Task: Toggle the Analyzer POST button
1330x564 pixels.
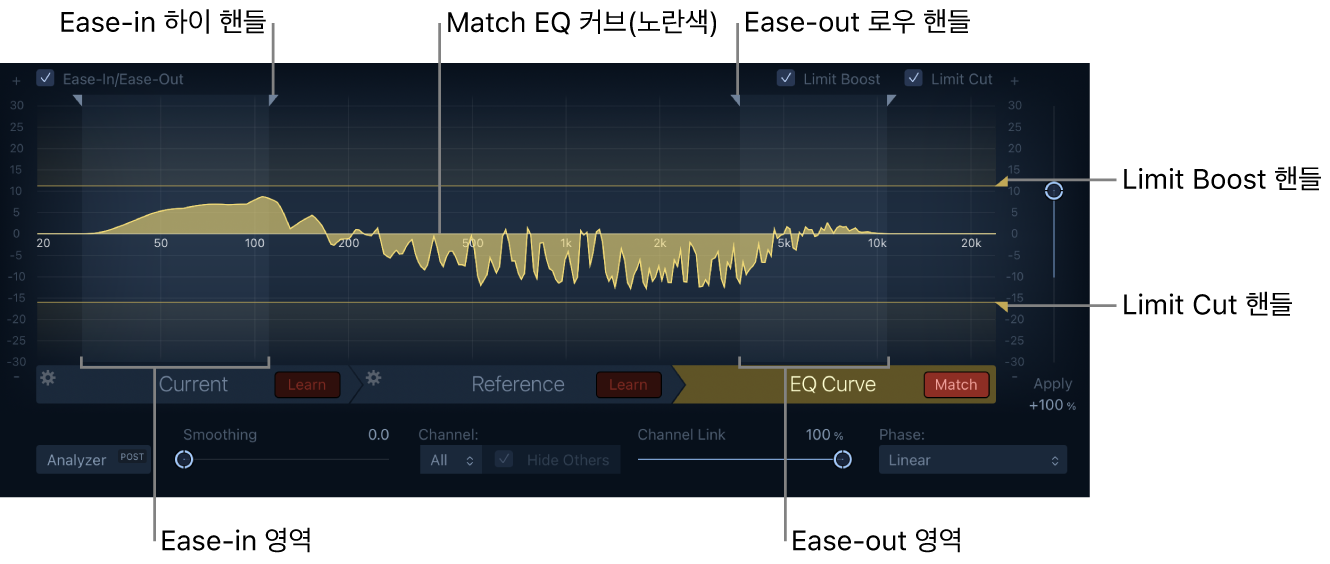Action: [94, 460]
